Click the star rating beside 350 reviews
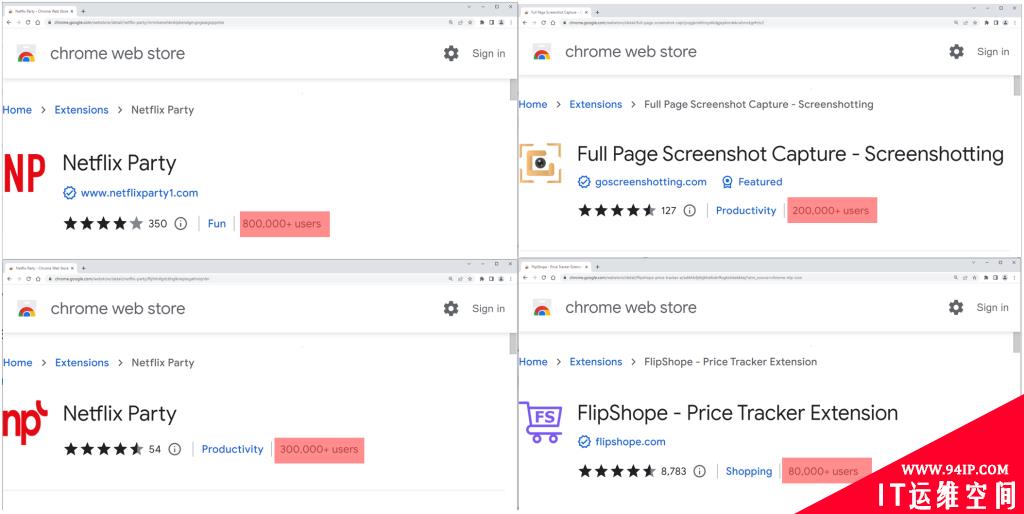 point(103,223)
